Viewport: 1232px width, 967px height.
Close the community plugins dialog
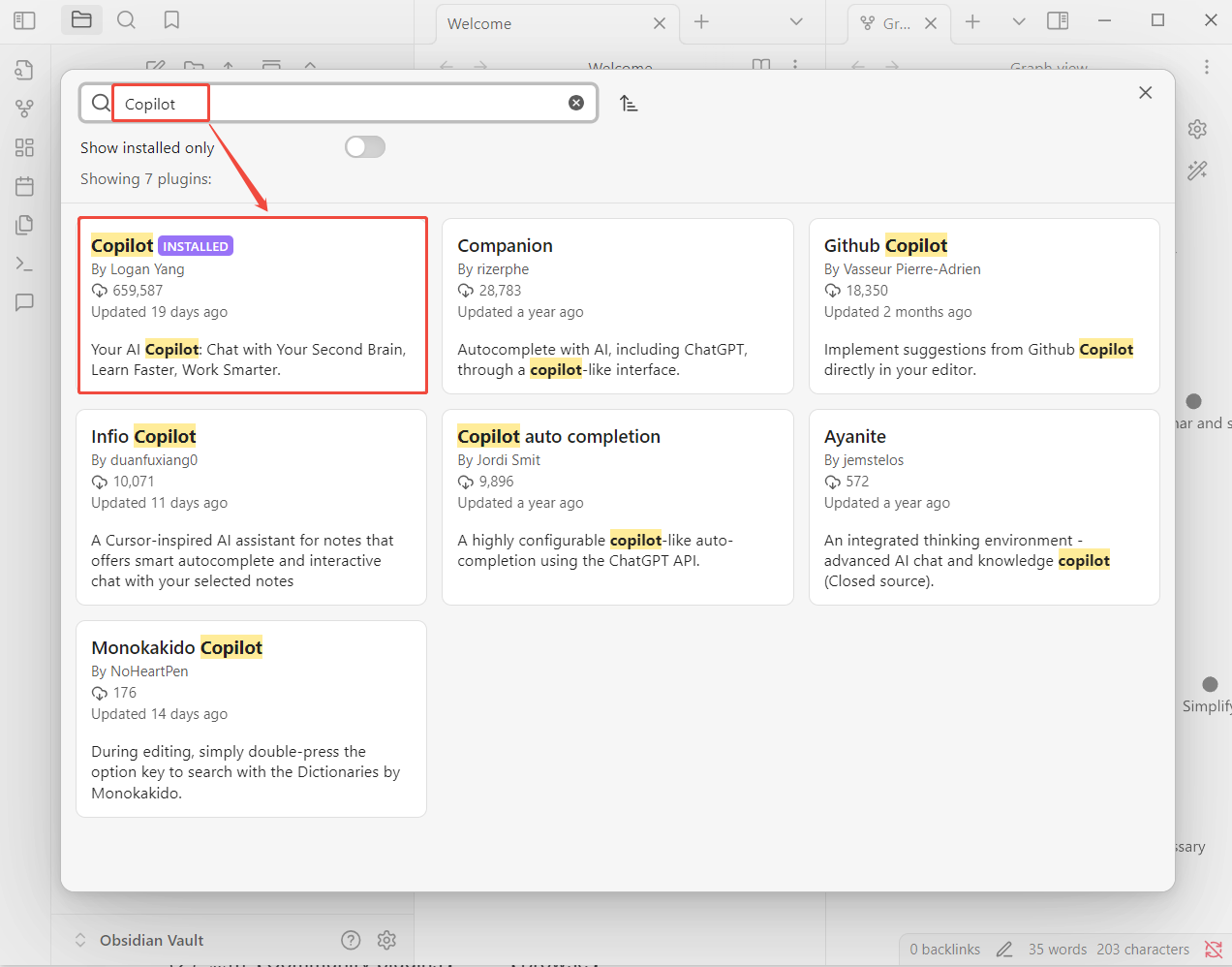click(x=1146, y=92)
